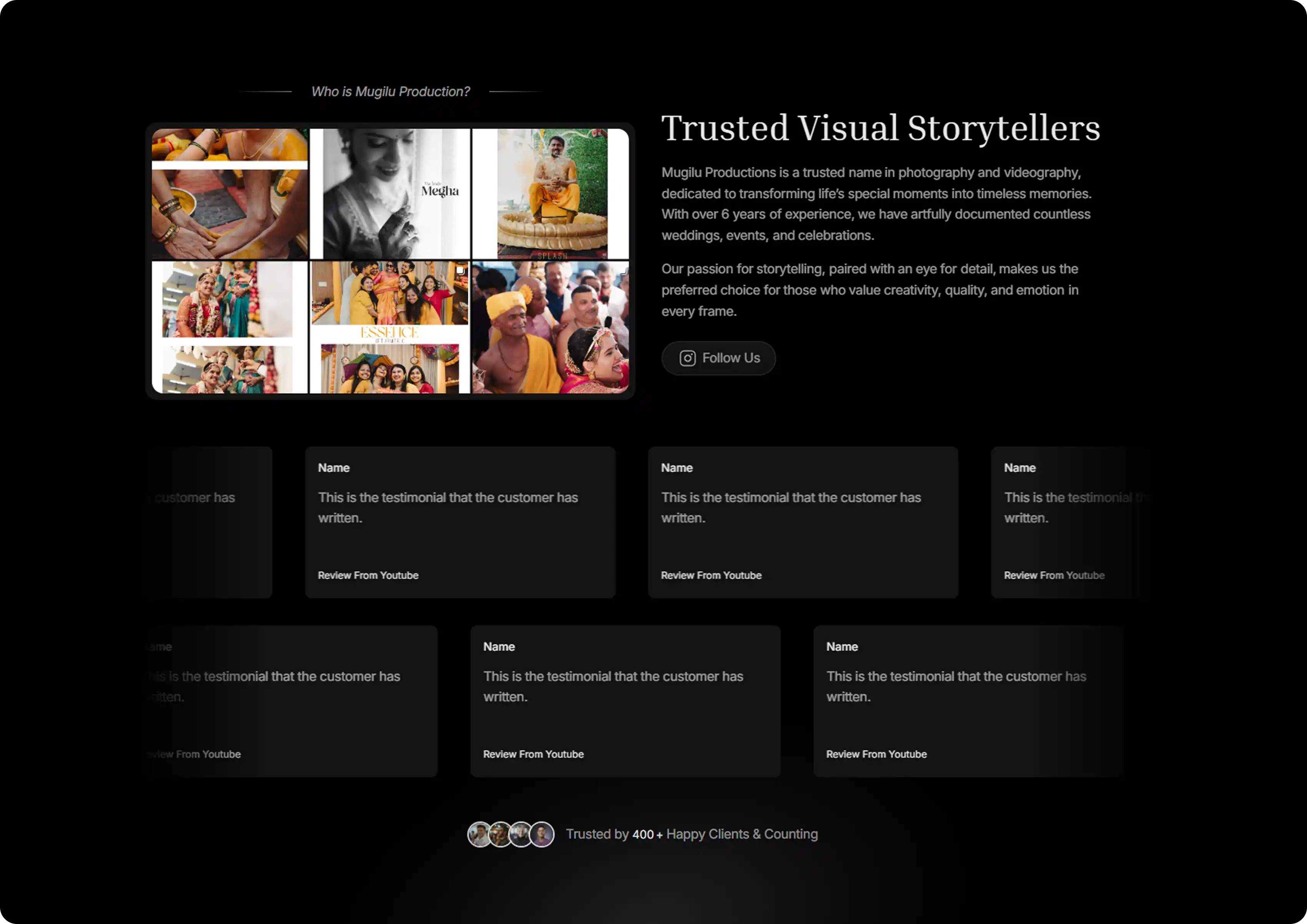Click the Name label in bottom-row rightmost card

pos(842,647)
